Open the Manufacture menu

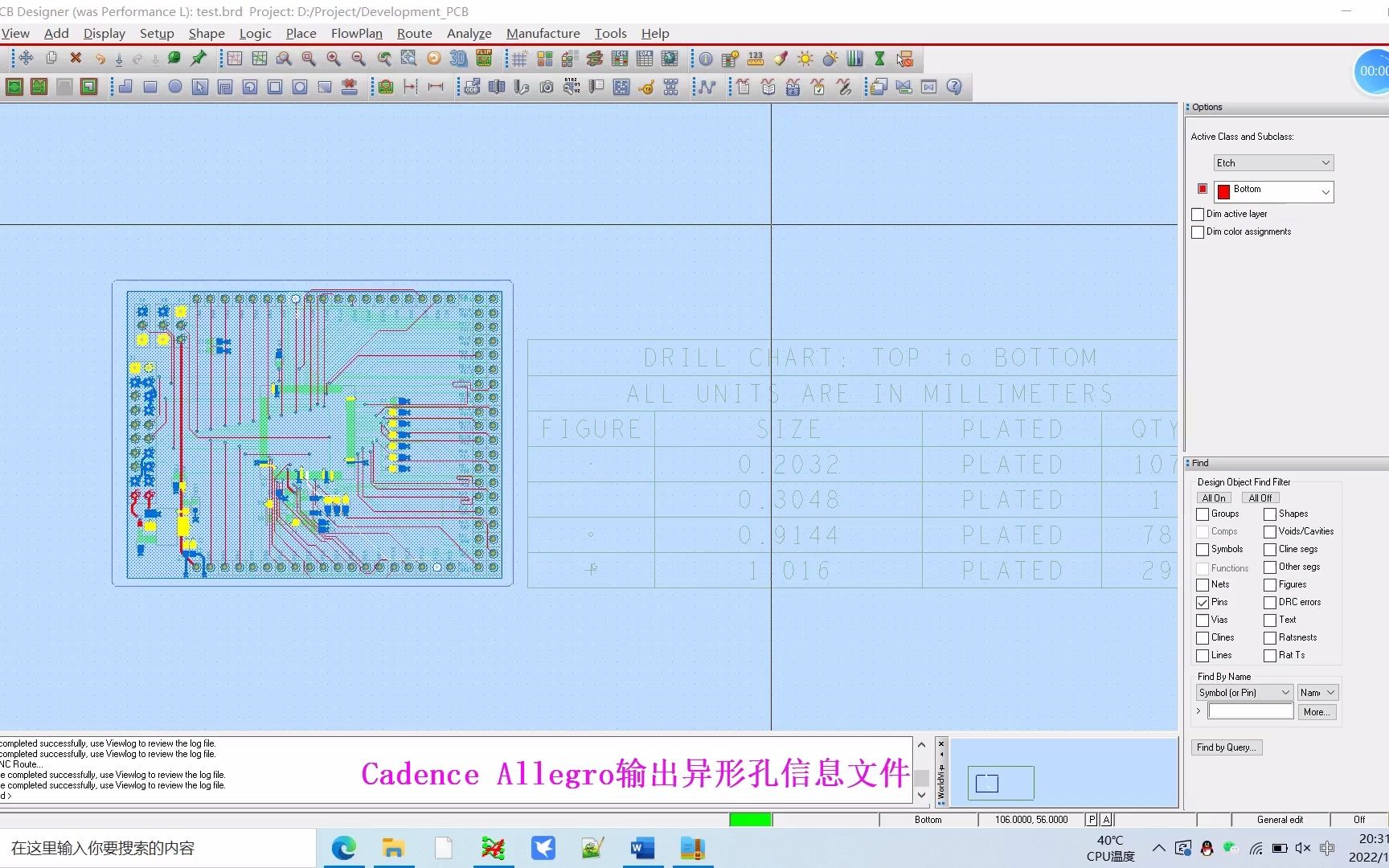(543, 33)
